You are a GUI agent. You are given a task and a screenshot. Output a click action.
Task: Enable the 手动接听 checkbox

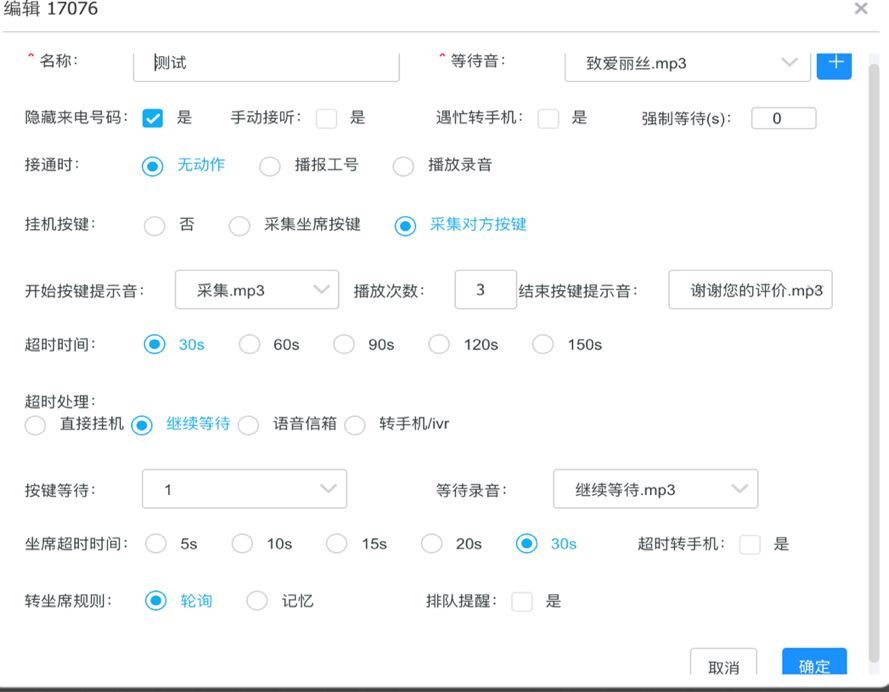pos(326,118)
